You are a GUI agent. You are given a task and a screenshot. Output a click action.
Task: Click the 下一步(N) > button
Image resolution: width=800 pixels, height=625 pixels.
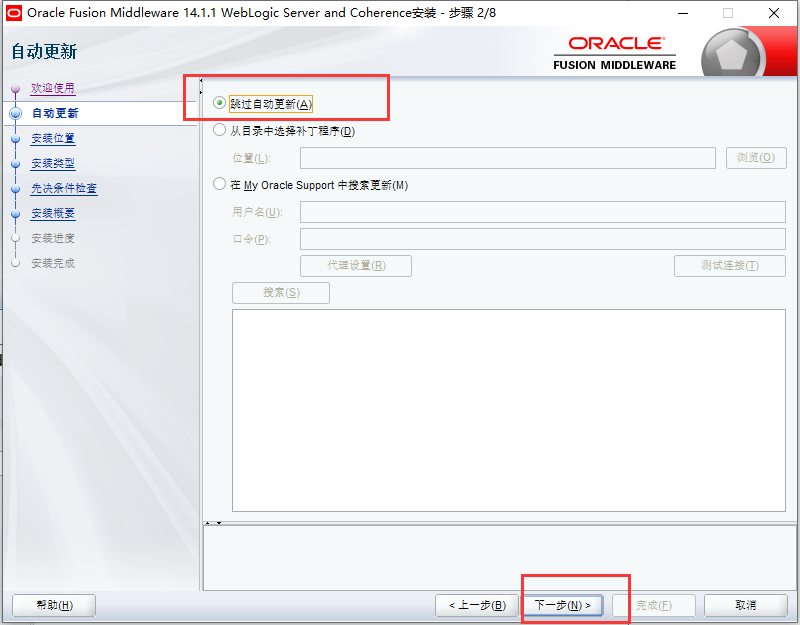click(x=562, y=605)
